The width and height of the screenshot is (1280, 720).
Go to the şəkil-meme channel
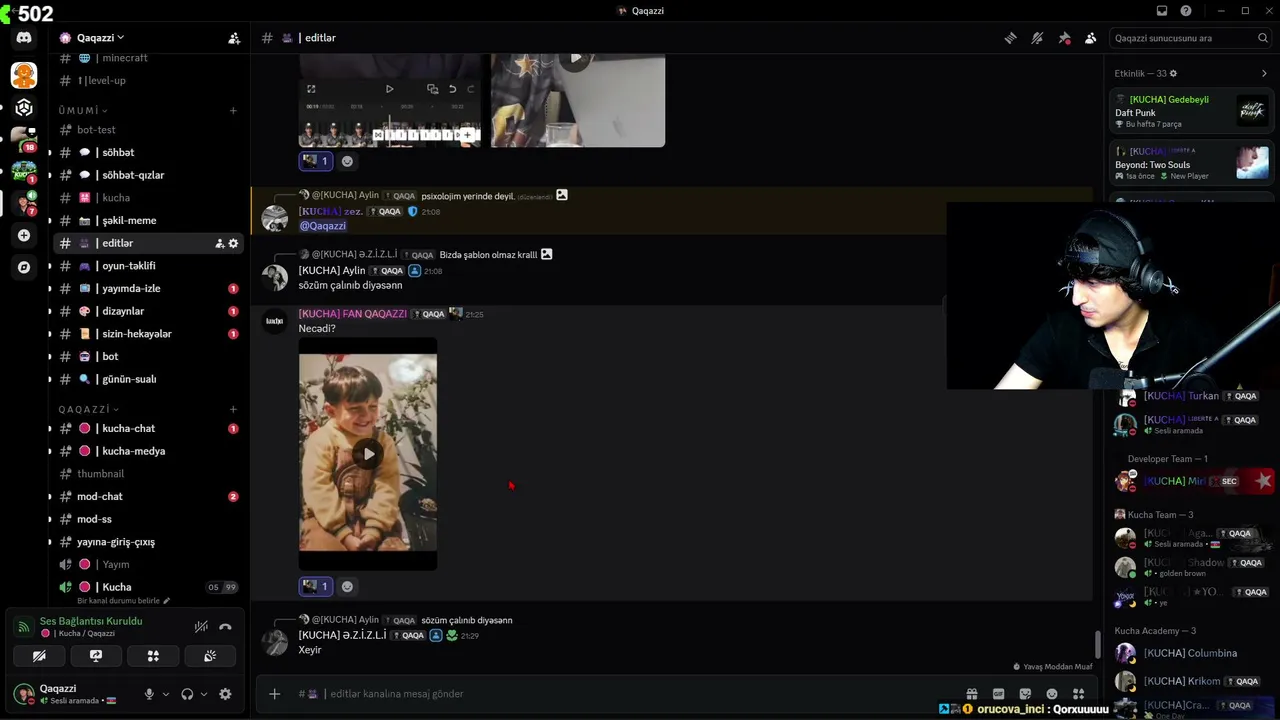[148, 220]
